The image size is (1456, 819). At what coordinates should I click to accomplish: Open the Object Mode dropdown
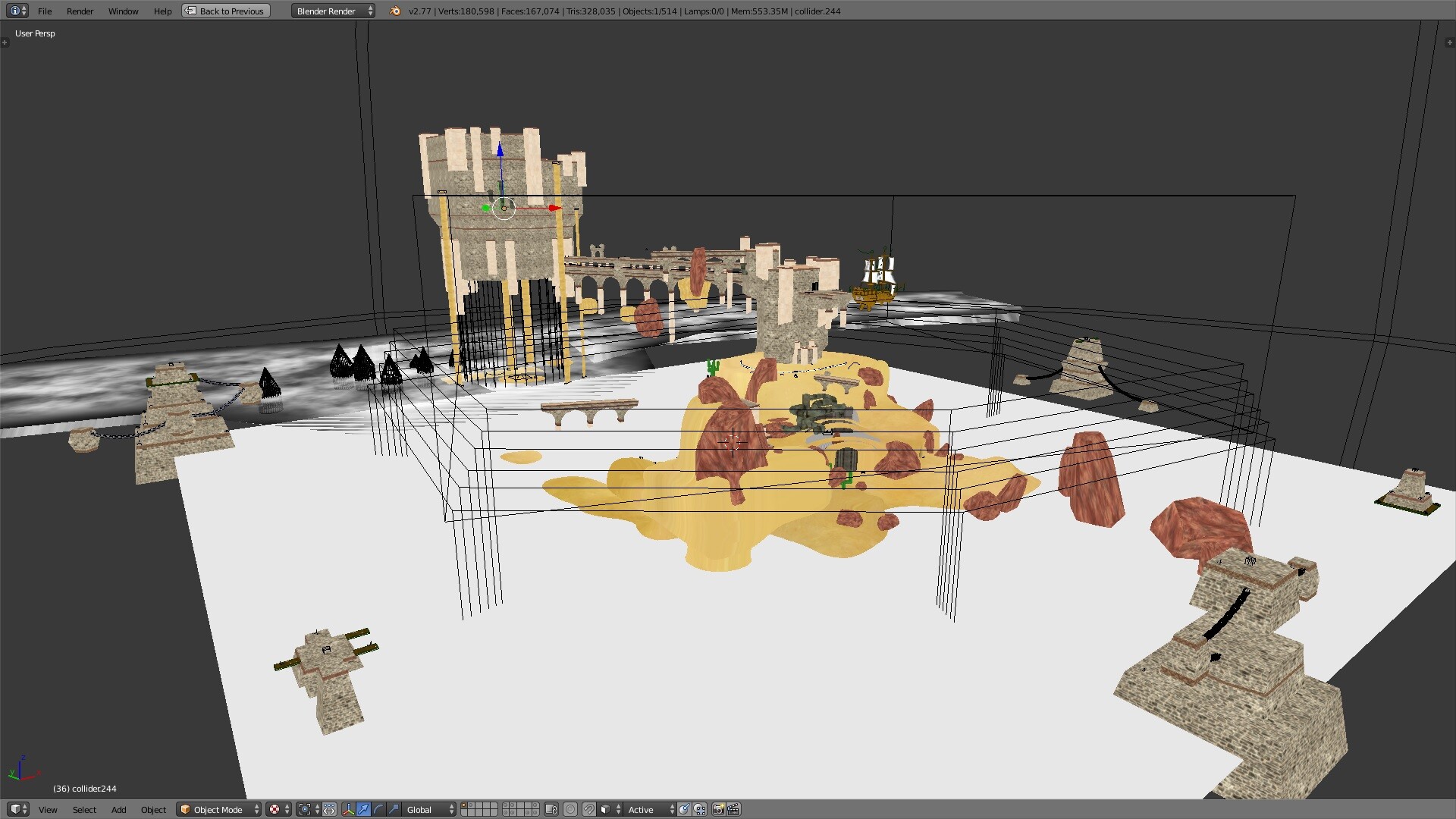pyautogui.click(x=218, y=809)
